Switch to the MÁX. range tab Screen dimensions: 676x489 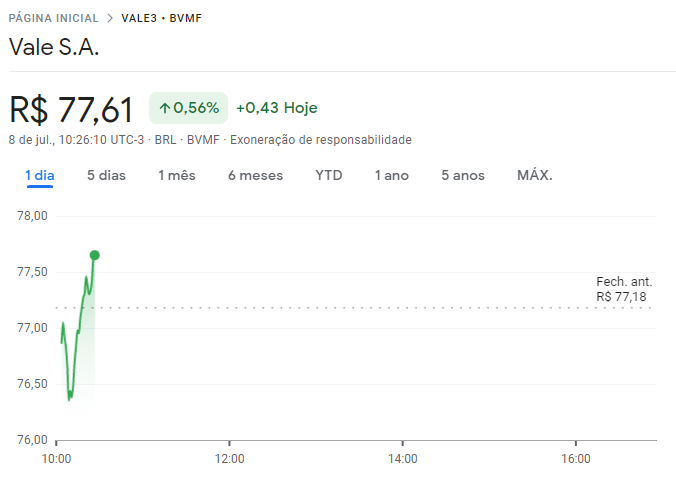tap(535, 175)
